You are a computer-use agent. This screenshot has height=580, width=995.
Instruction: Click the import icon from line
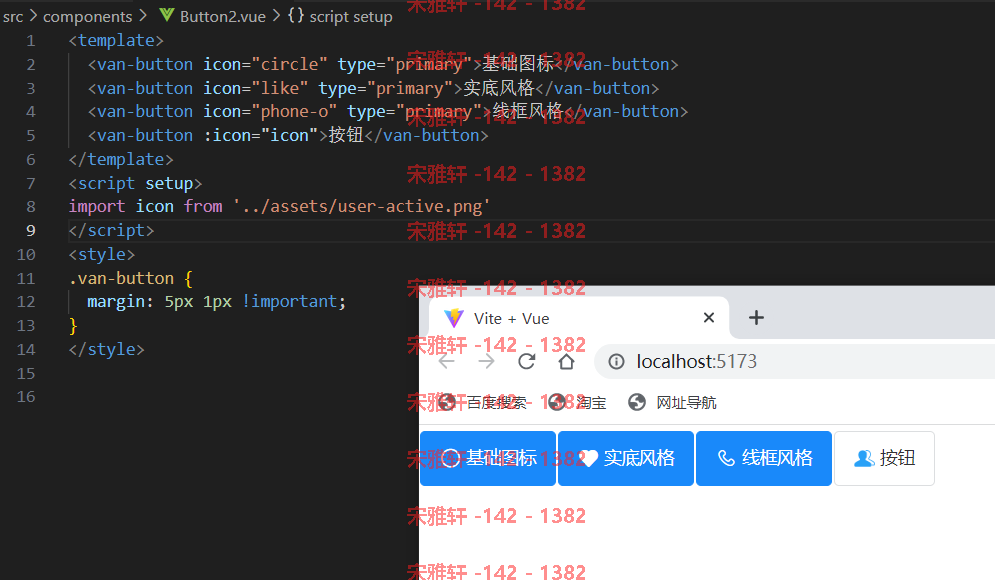click(279, 207)
